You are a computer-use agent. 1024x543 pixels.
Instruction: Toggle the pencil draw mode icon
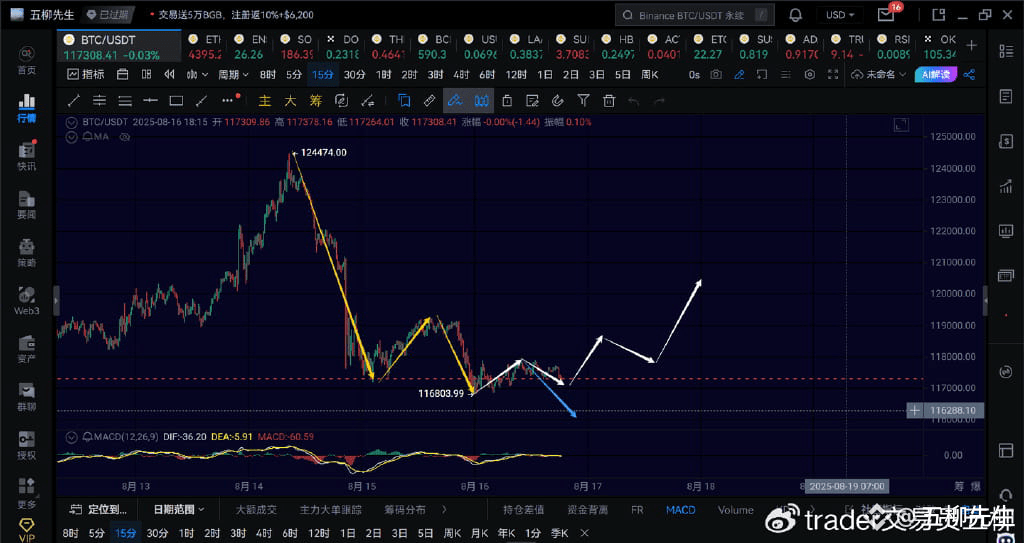tap(739, 74)
